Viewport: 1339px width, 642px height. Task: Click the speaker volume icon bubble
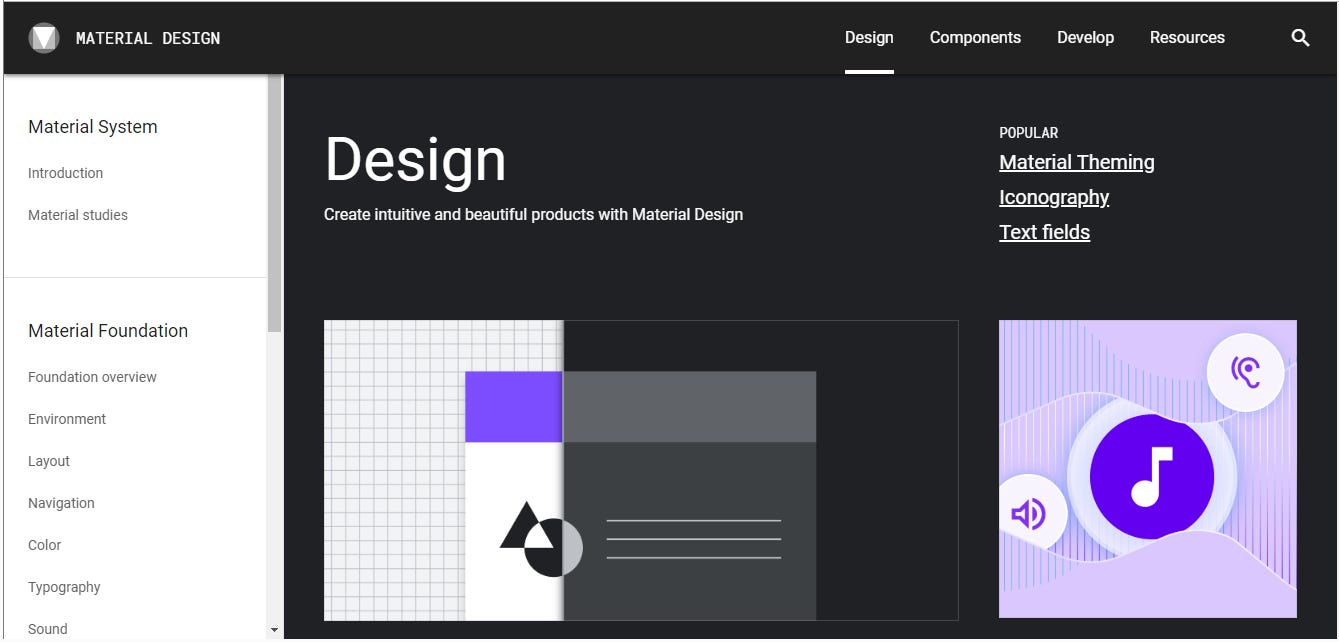click(1029, 514)
